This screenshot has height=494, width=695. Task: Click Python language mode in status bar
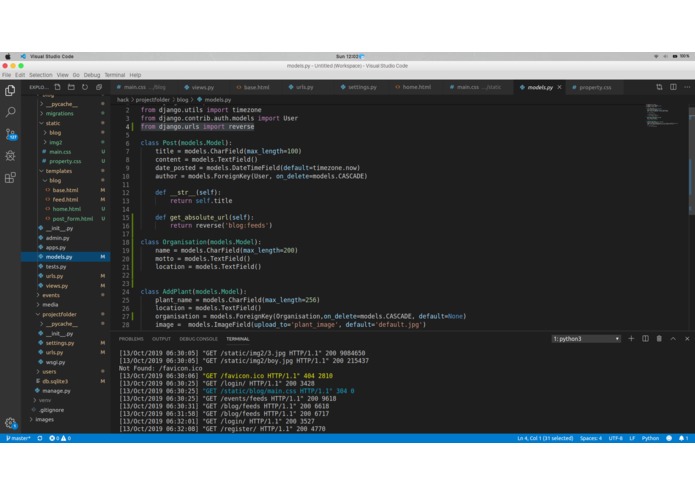pos(650,438)
